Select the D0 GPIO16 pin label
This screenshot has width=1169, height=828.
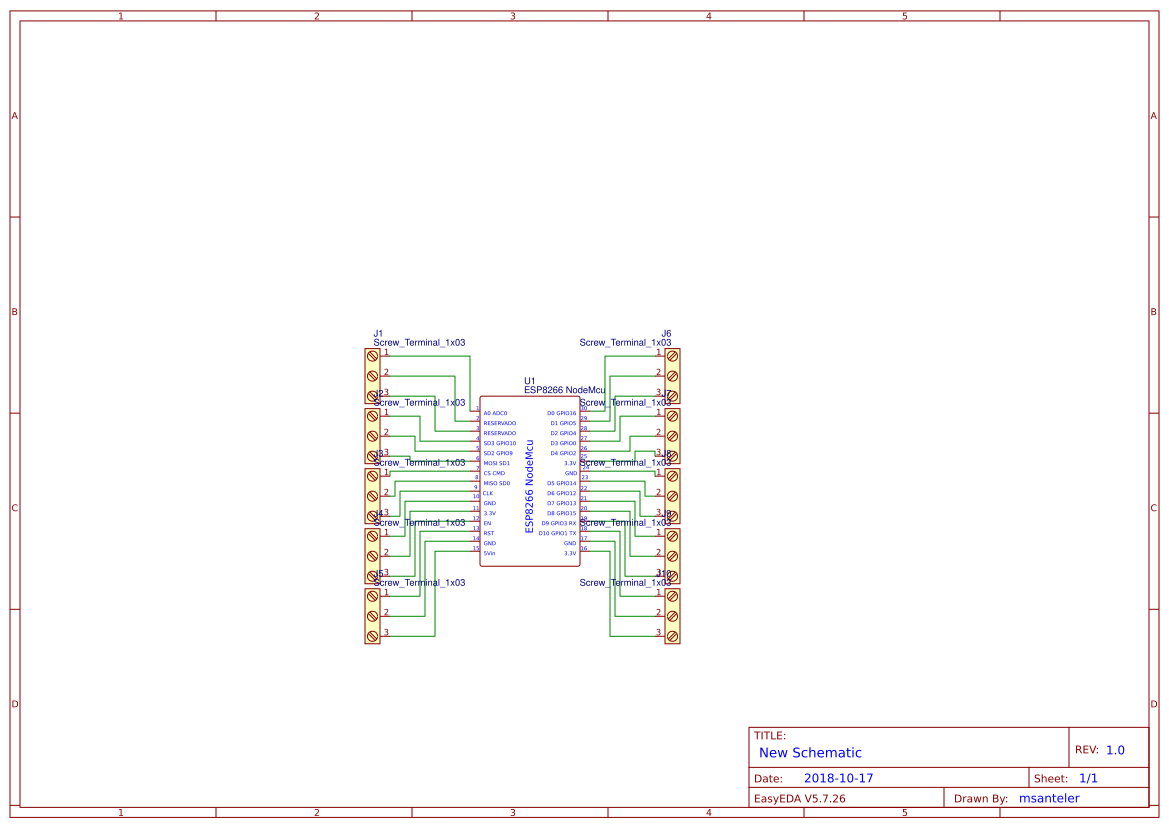(x=561, y=413)
